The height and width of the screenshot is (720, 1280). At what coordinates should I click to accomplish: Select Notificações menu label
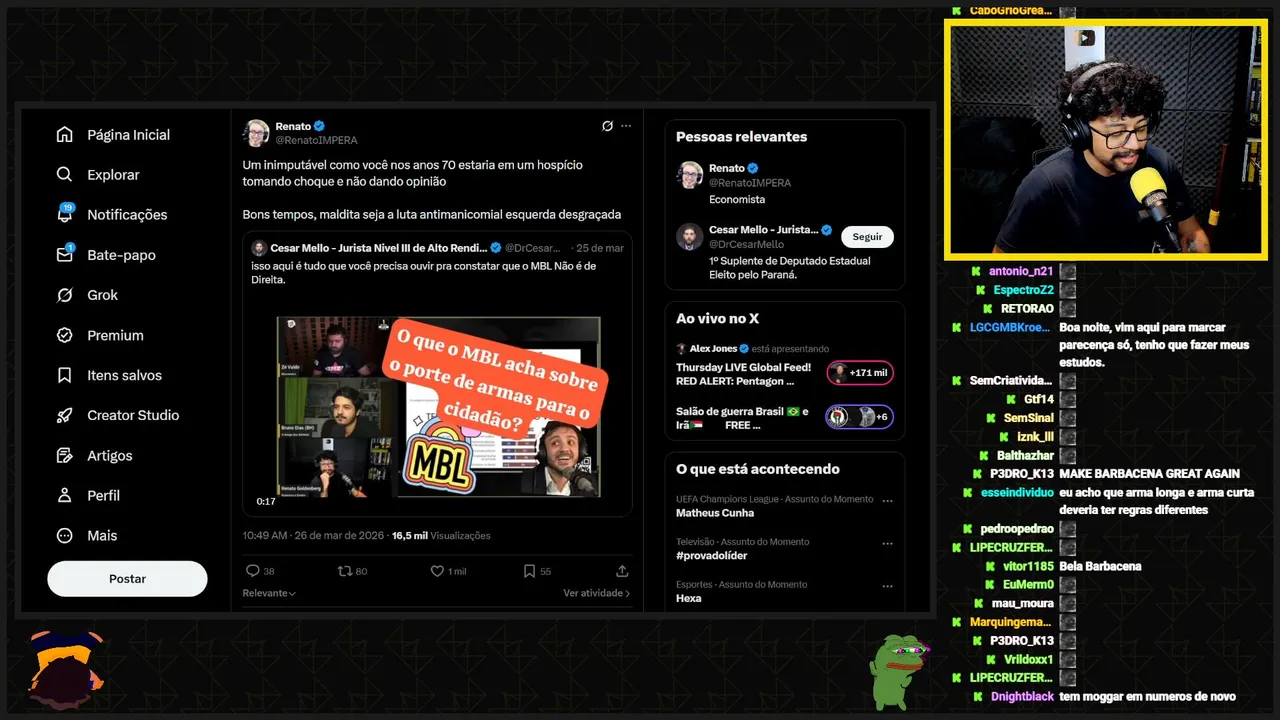coord(127,215)
